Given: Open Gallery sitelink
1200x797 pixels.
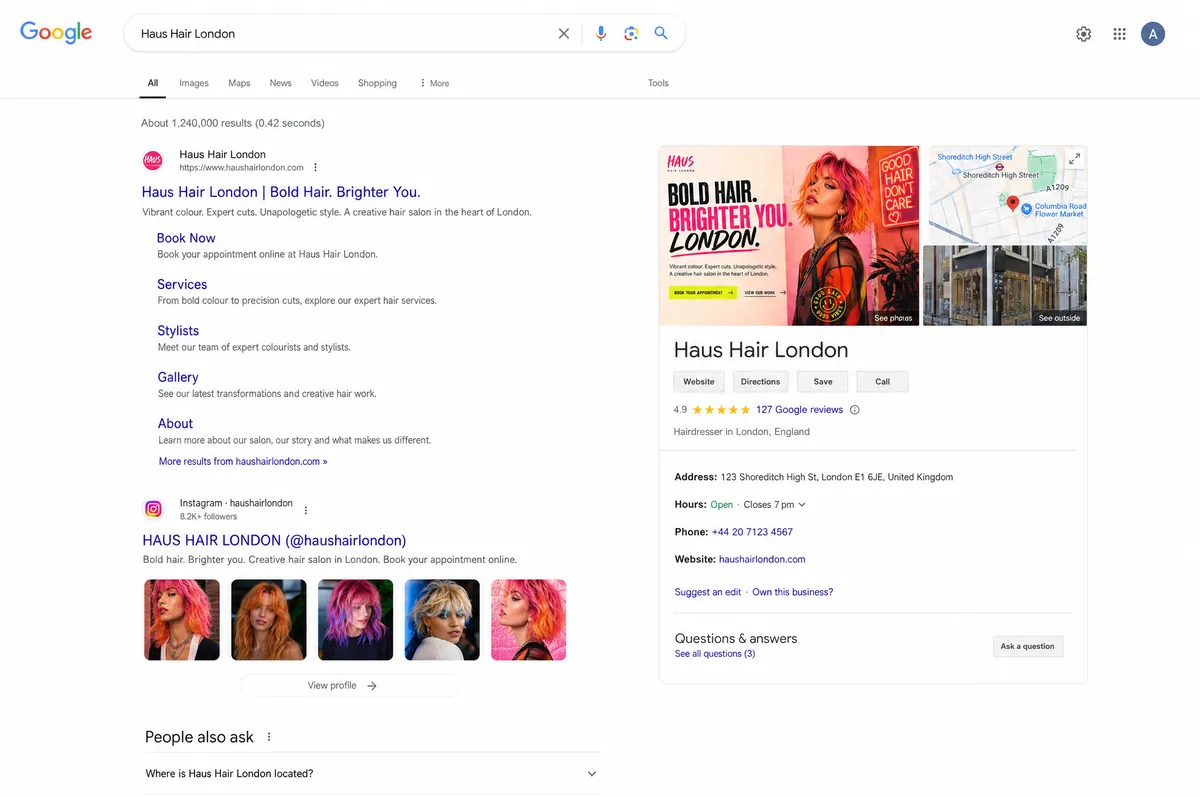Looking at the screenshot, I should [x=178, y=377].
